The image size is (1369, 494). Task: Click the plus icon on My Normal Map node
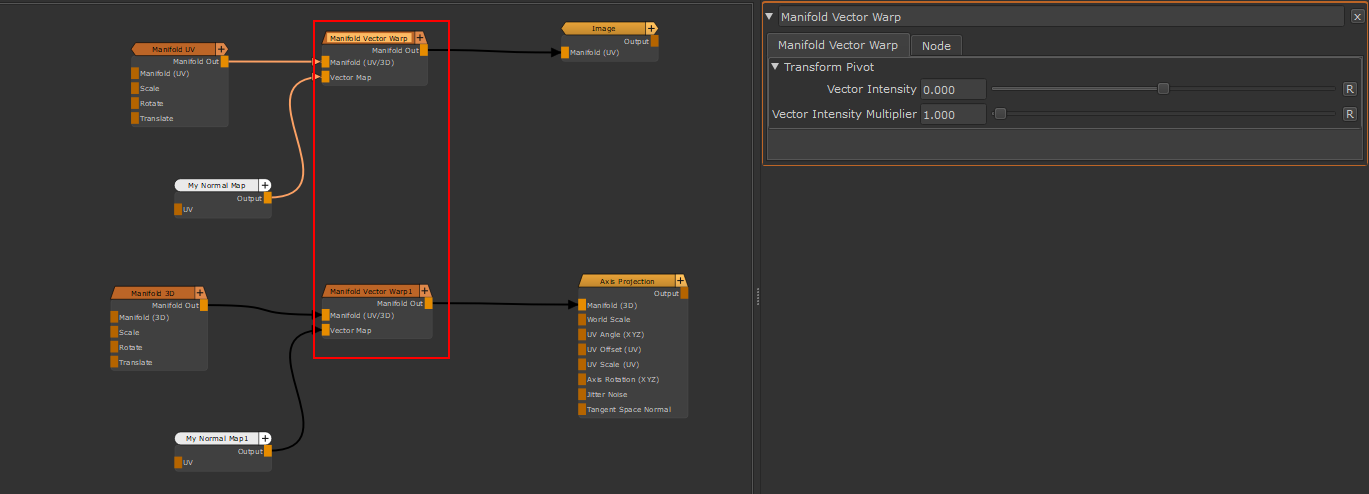265,185
